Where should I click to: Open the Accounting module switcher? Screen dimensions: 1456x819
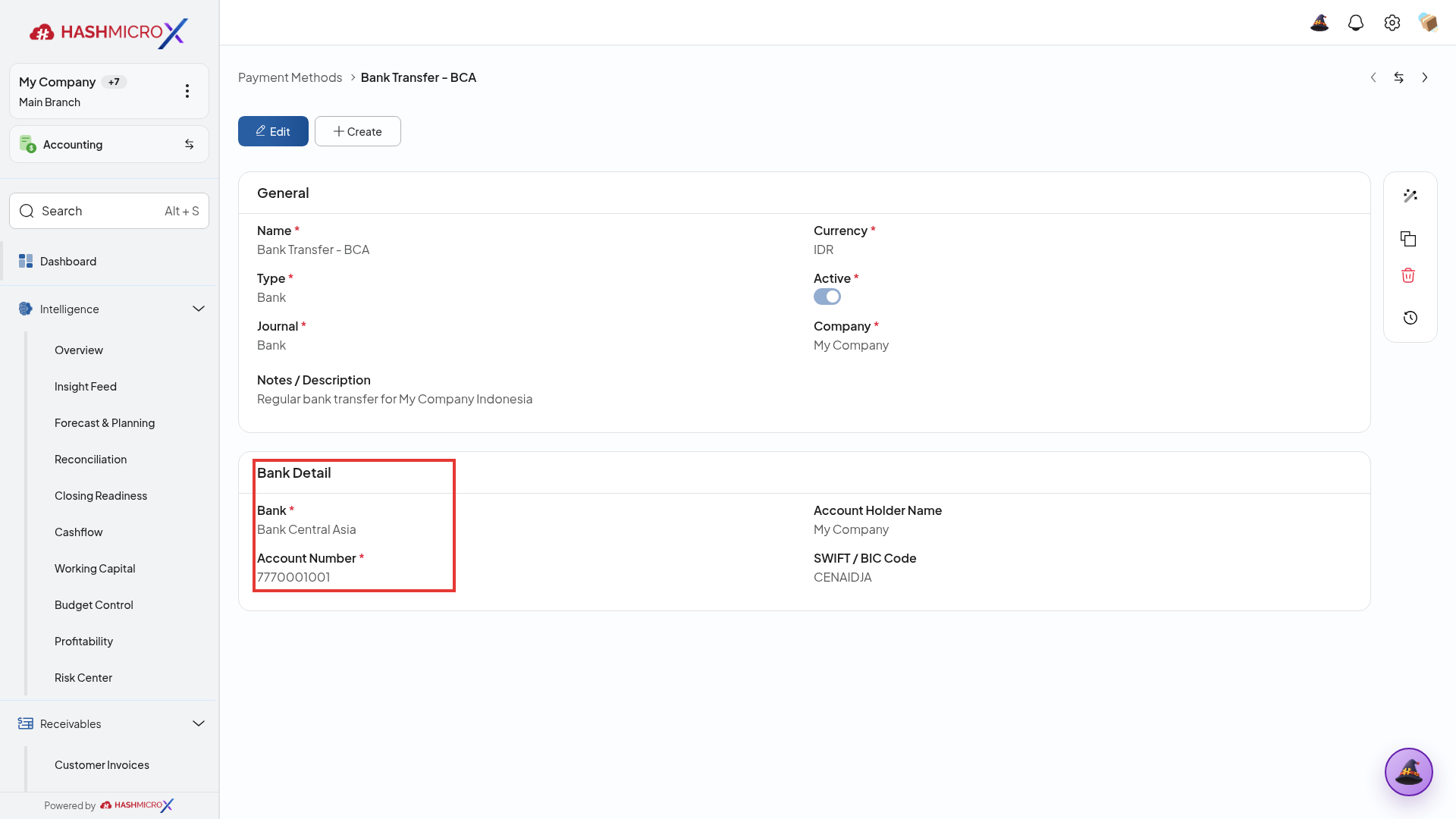(x=109, y=144)
